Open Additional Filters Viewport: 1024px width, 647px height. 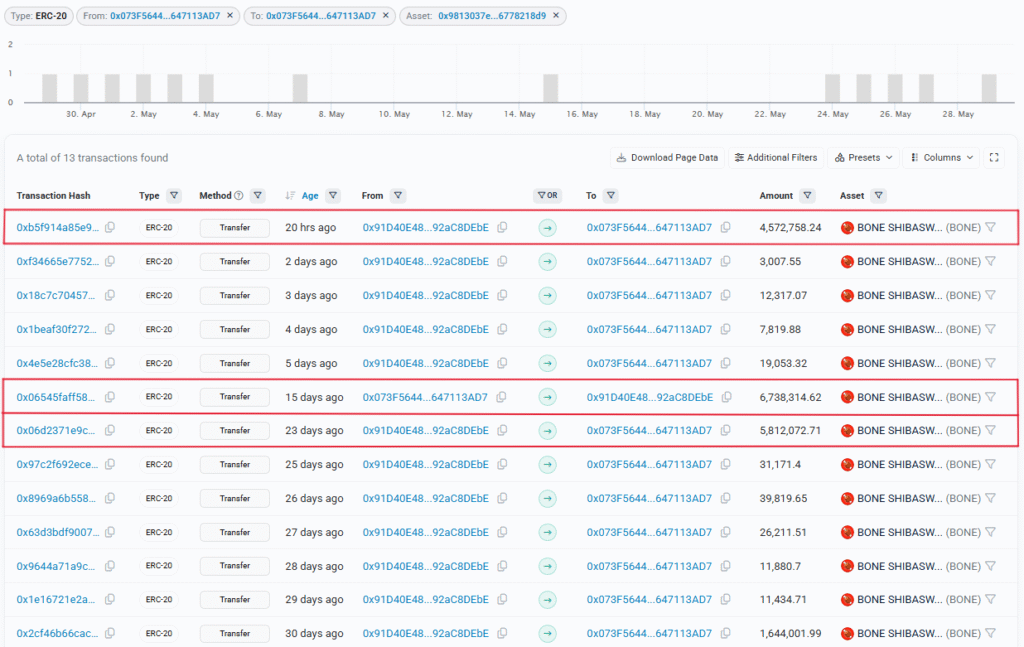(x=776, y=157)
